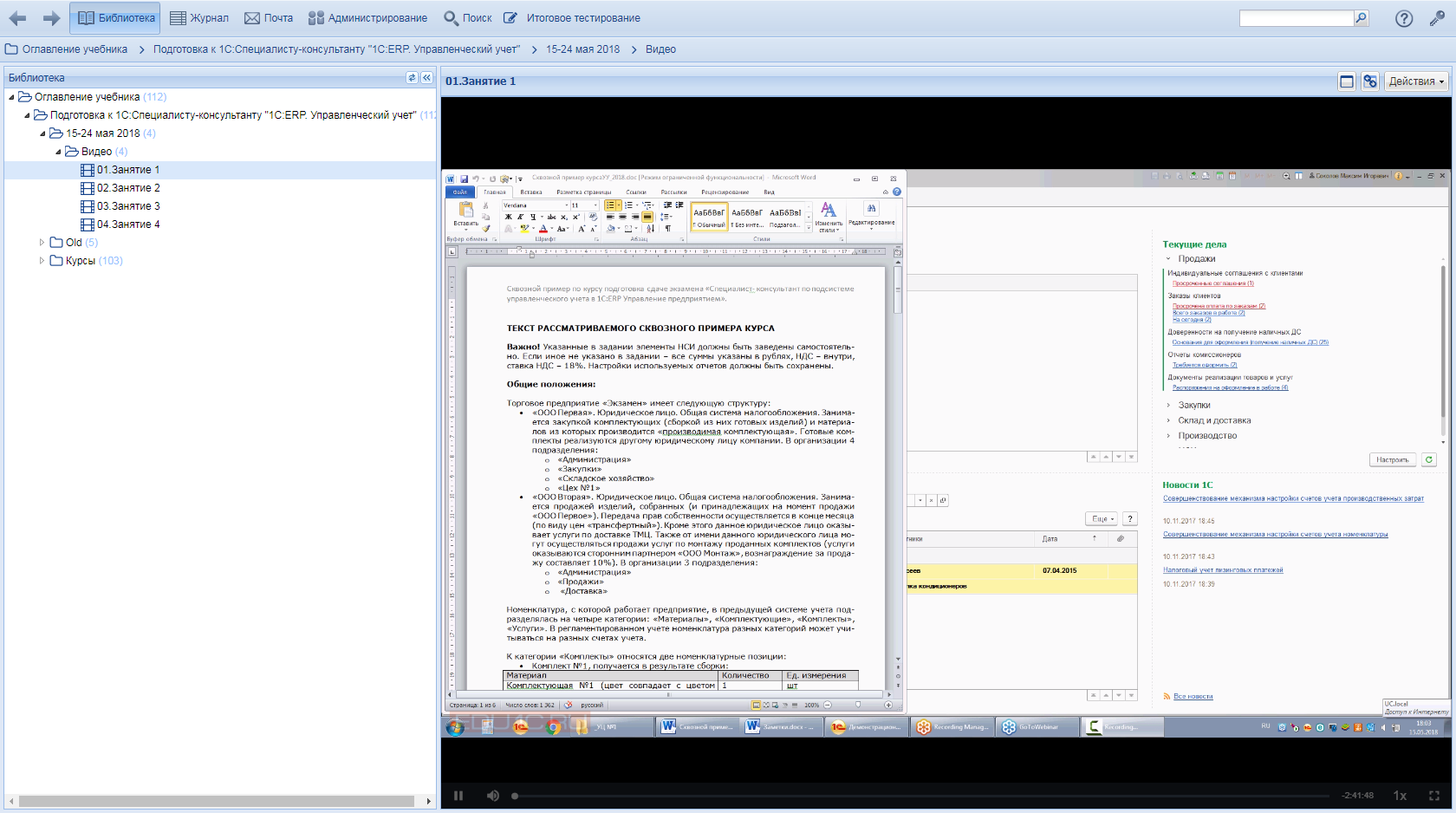Expand the Курсы folder
This screenshot has height=813, width=1456.
42,261
